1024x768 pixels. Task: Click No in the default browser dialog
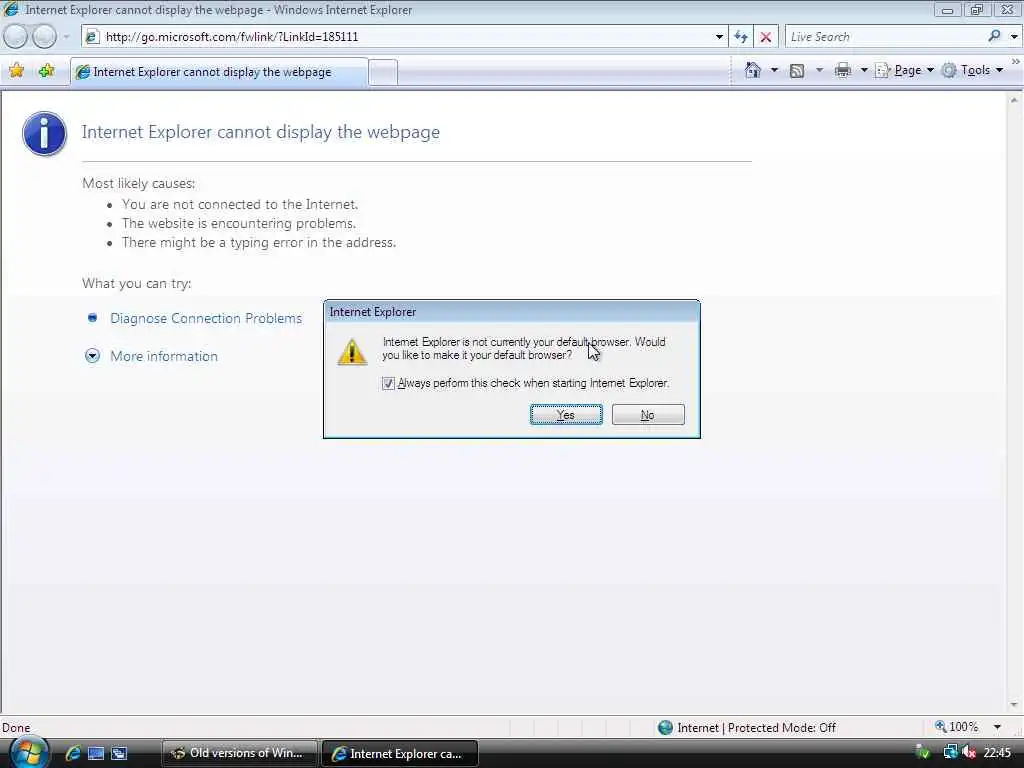pyautogui.click(x=648, y=415)
